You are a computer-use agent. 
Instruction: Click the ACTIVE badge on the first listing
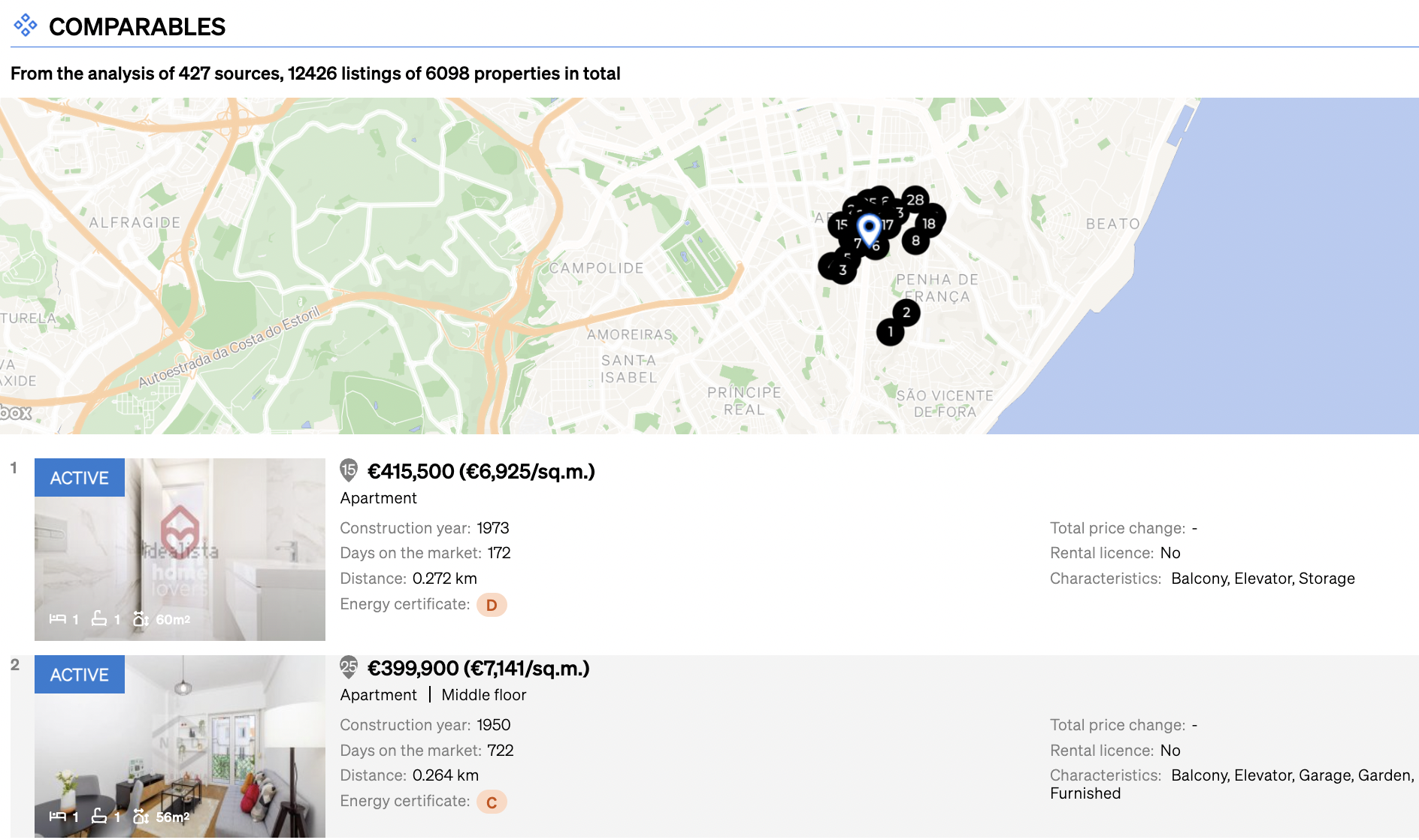click(79, 478)
